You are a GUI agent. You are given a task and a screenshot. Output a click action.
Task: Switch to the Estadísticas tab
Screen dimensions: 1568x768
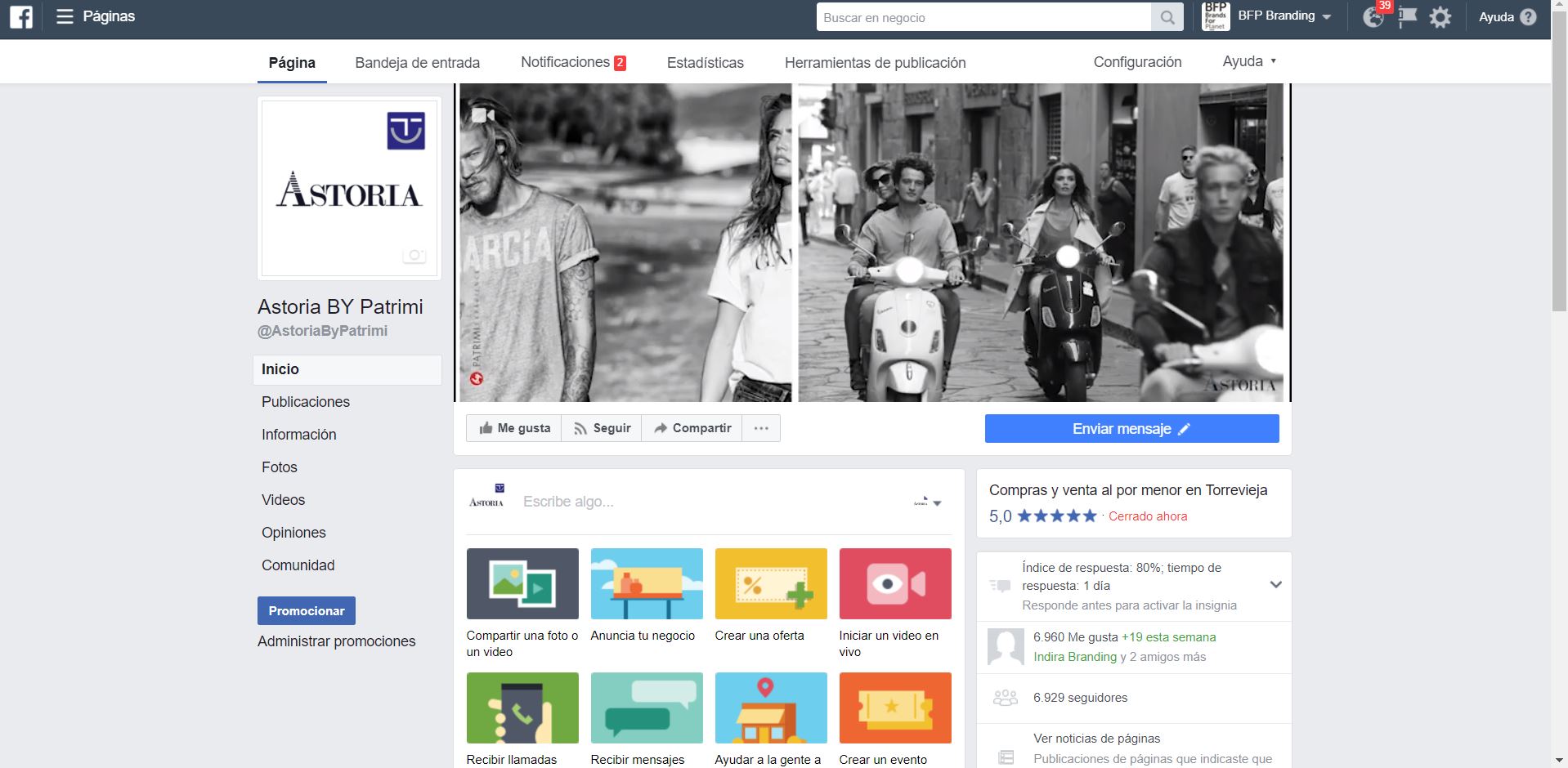705,63
